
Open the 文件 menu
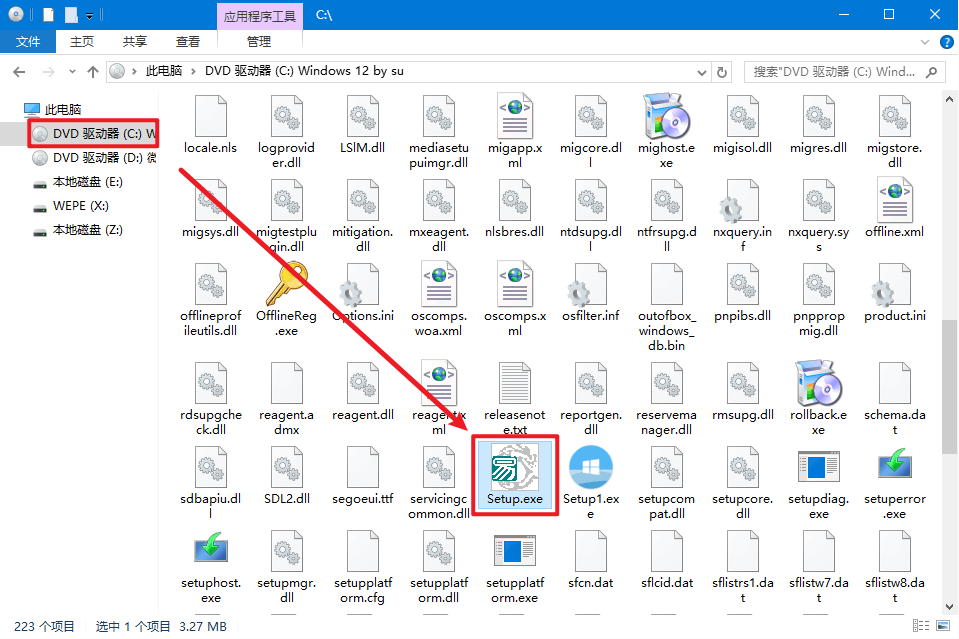(x=29, y=42)
